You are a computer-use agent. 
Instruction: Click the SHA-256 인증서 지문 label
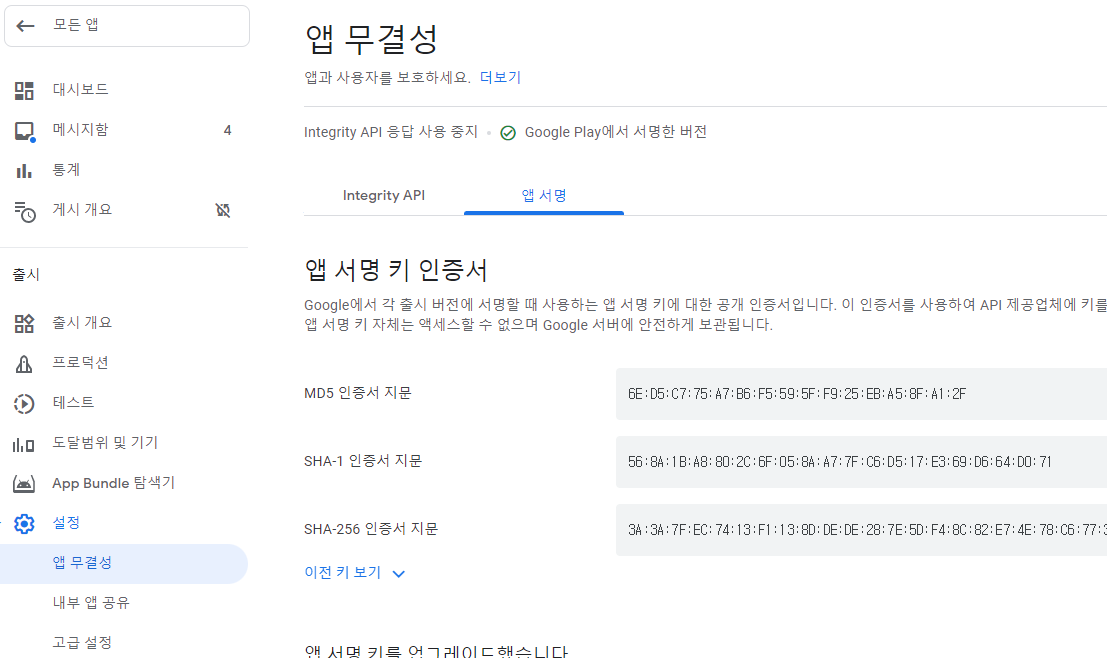[371, 529]
